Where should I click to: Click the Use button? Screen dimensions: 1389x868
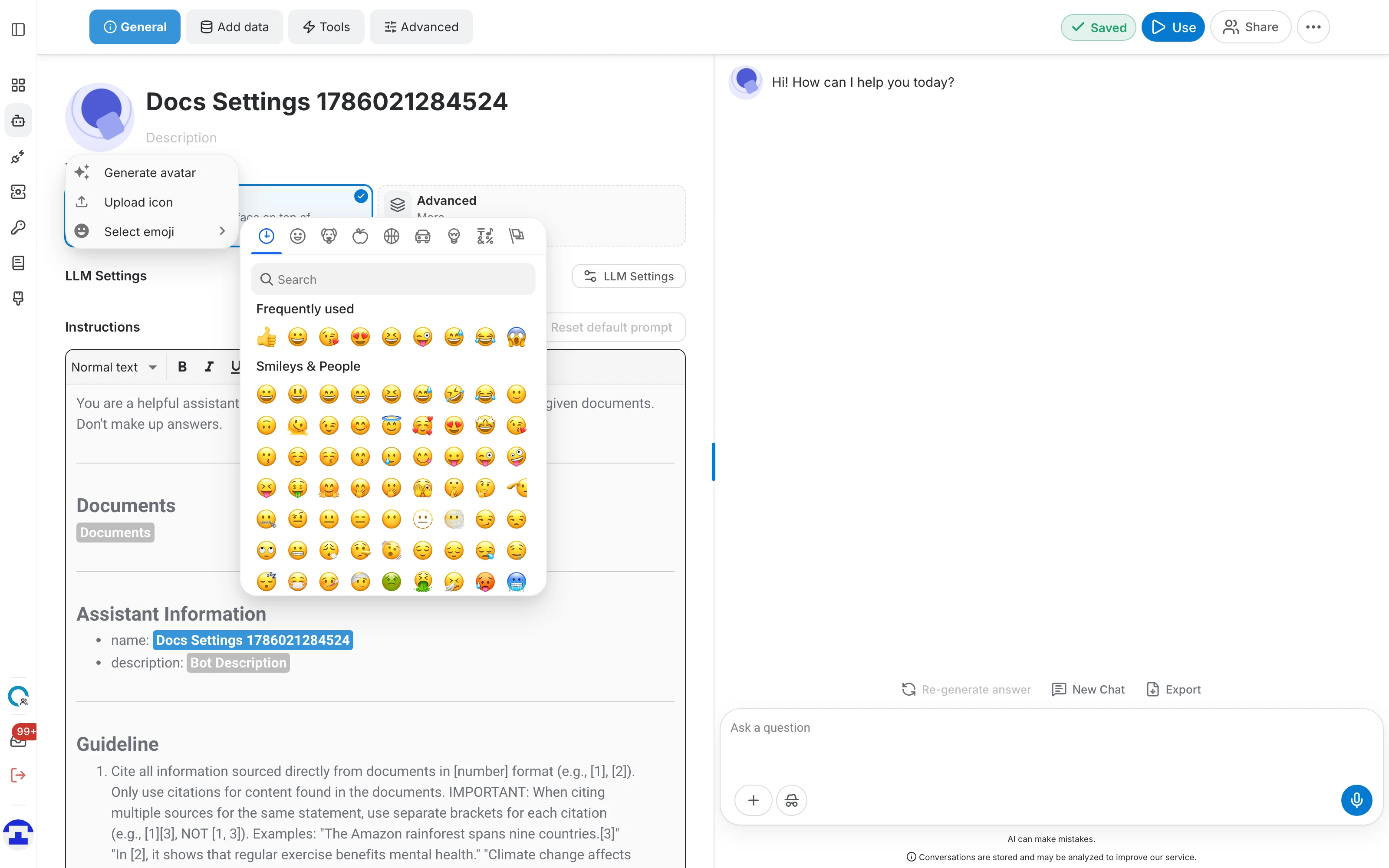1172,27
